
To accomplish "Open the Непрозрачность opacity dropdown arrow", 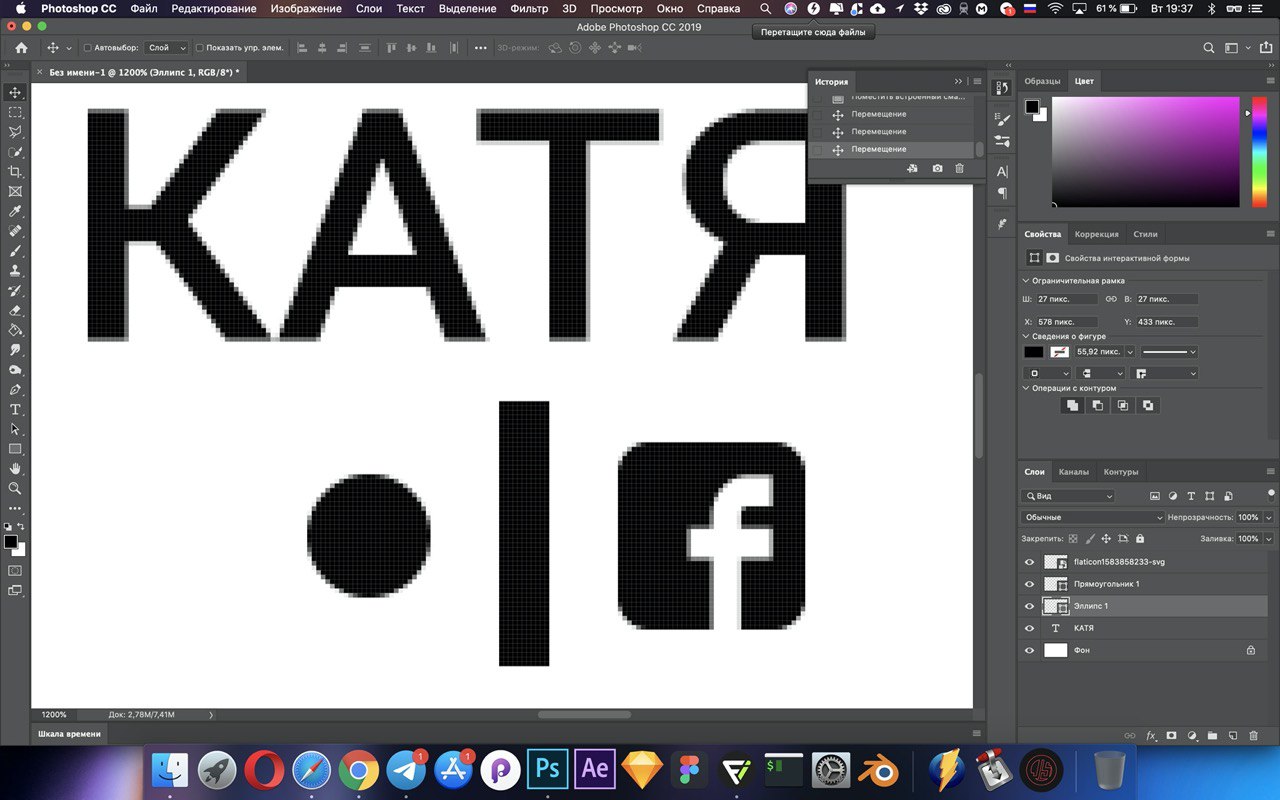I will tap(1268, 517).
